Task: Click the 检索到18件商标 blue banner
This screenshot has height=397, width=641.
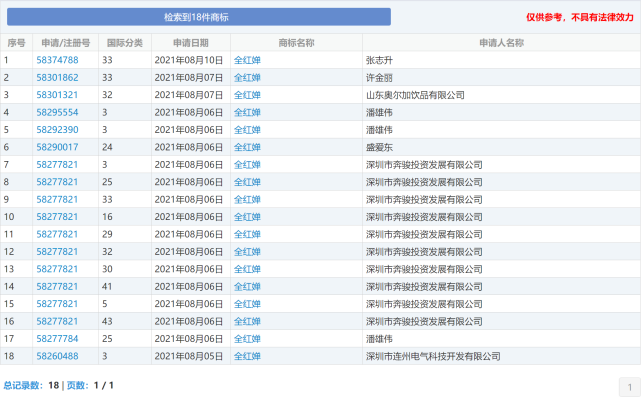Action: coord(199,17)
